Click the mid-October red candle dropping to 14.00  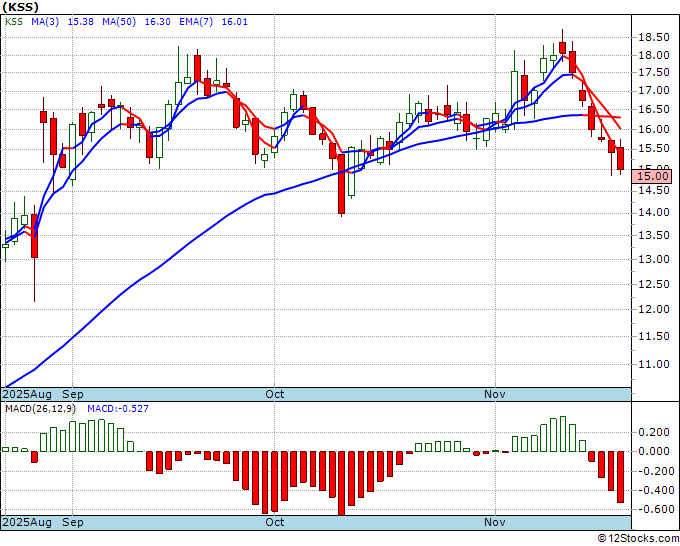click(x=342, y=184)
